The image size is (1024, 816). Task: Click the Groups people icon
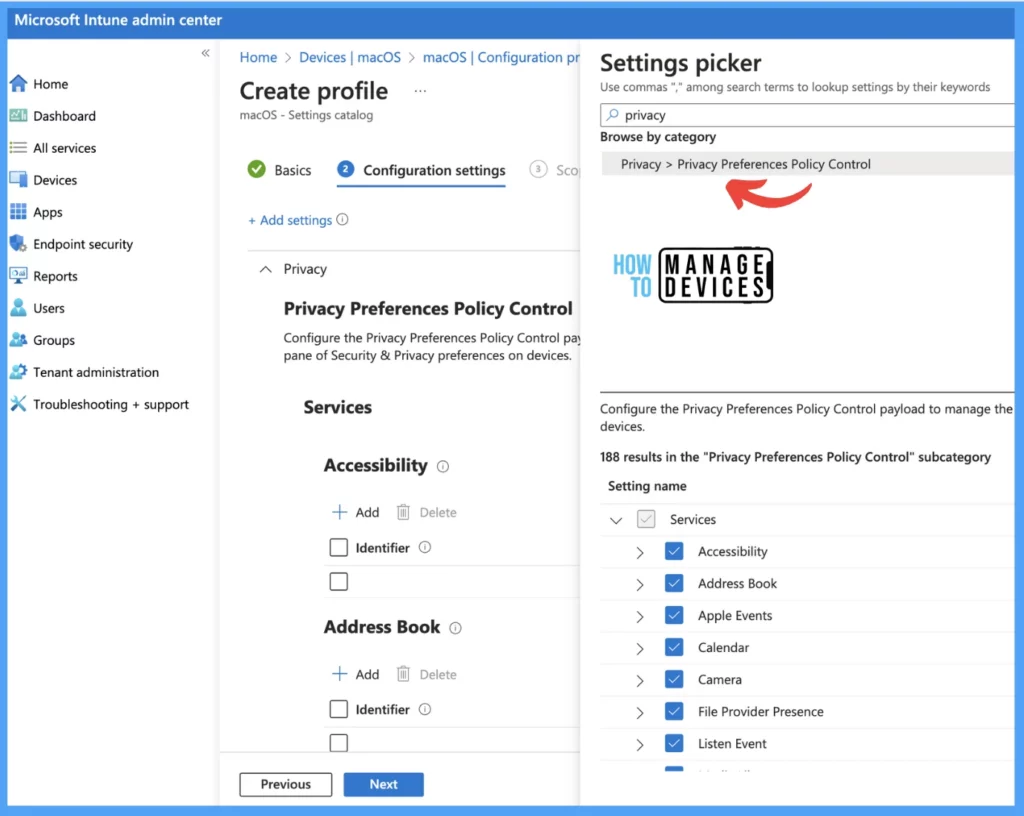tap(18, 339)
